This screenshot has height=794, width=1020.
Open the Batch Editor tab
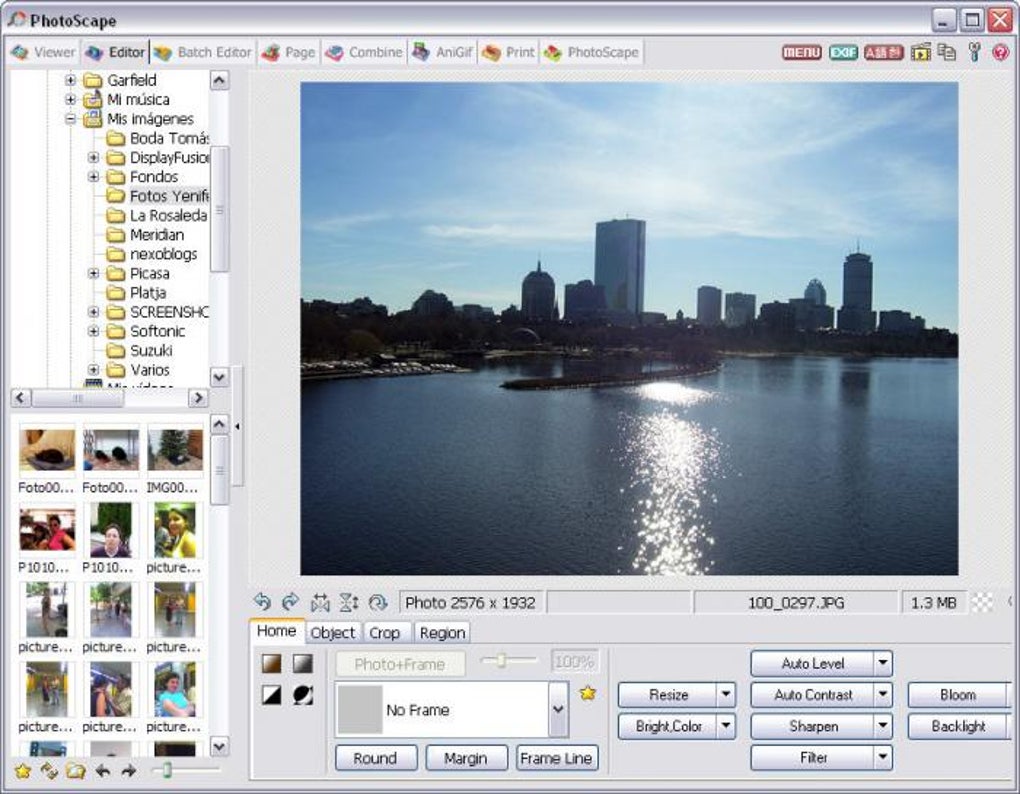(204, 52)
